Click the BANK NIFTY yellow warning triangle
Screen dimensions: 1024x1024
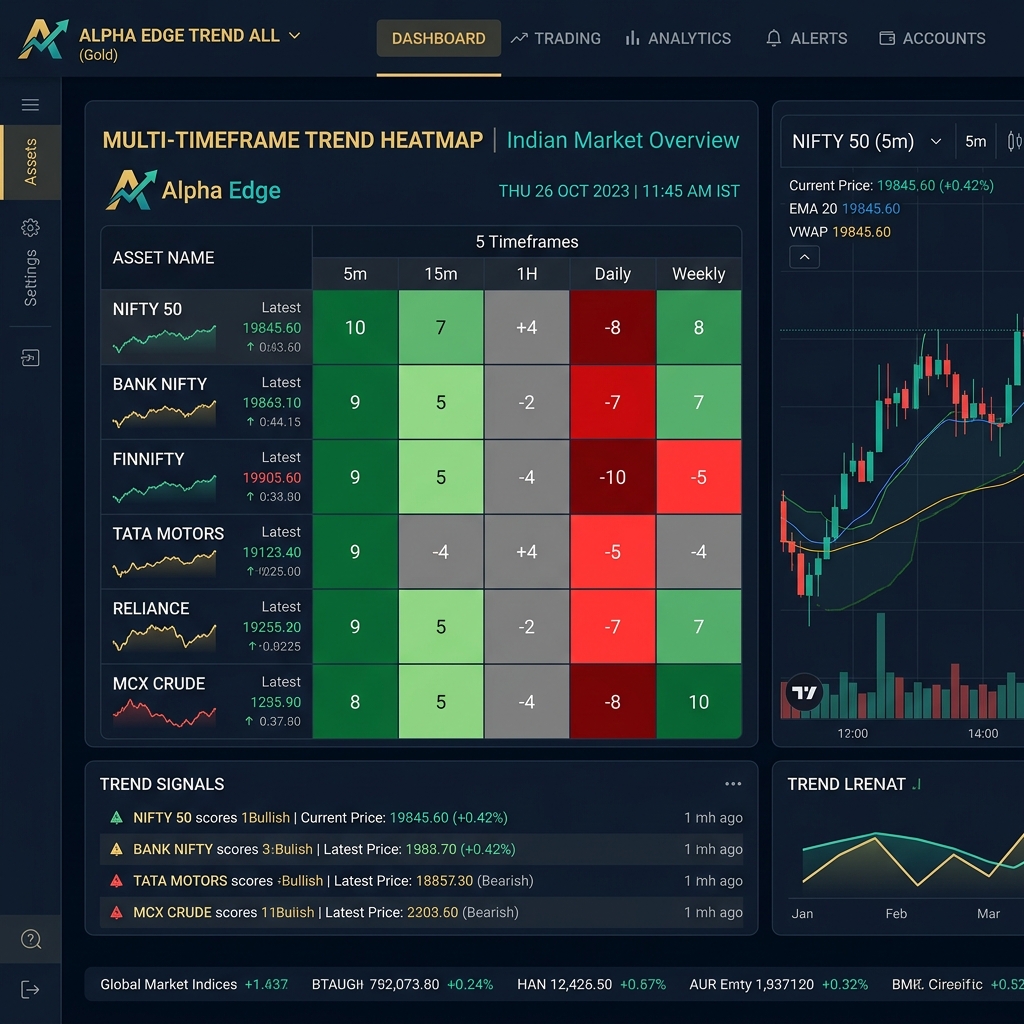tap(116, 849)
